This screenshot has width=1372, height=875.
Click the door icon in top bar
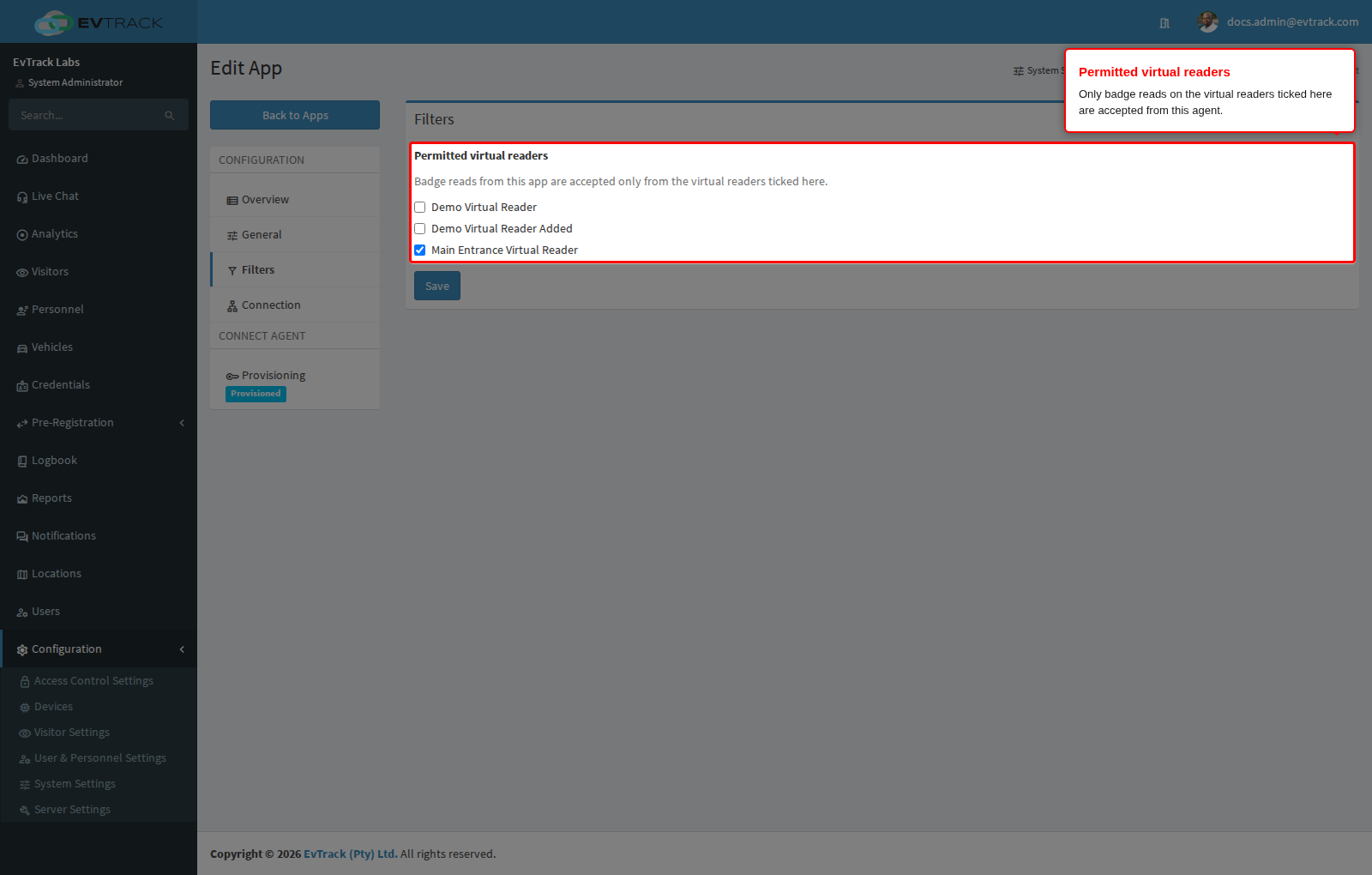coord(1164,23)
